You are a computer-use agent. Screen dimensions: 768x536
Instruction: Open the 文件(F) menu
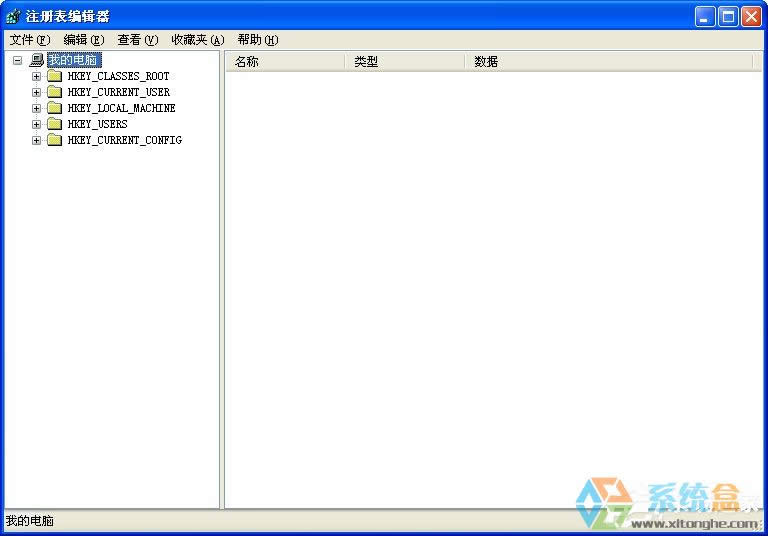pos(29,40)
